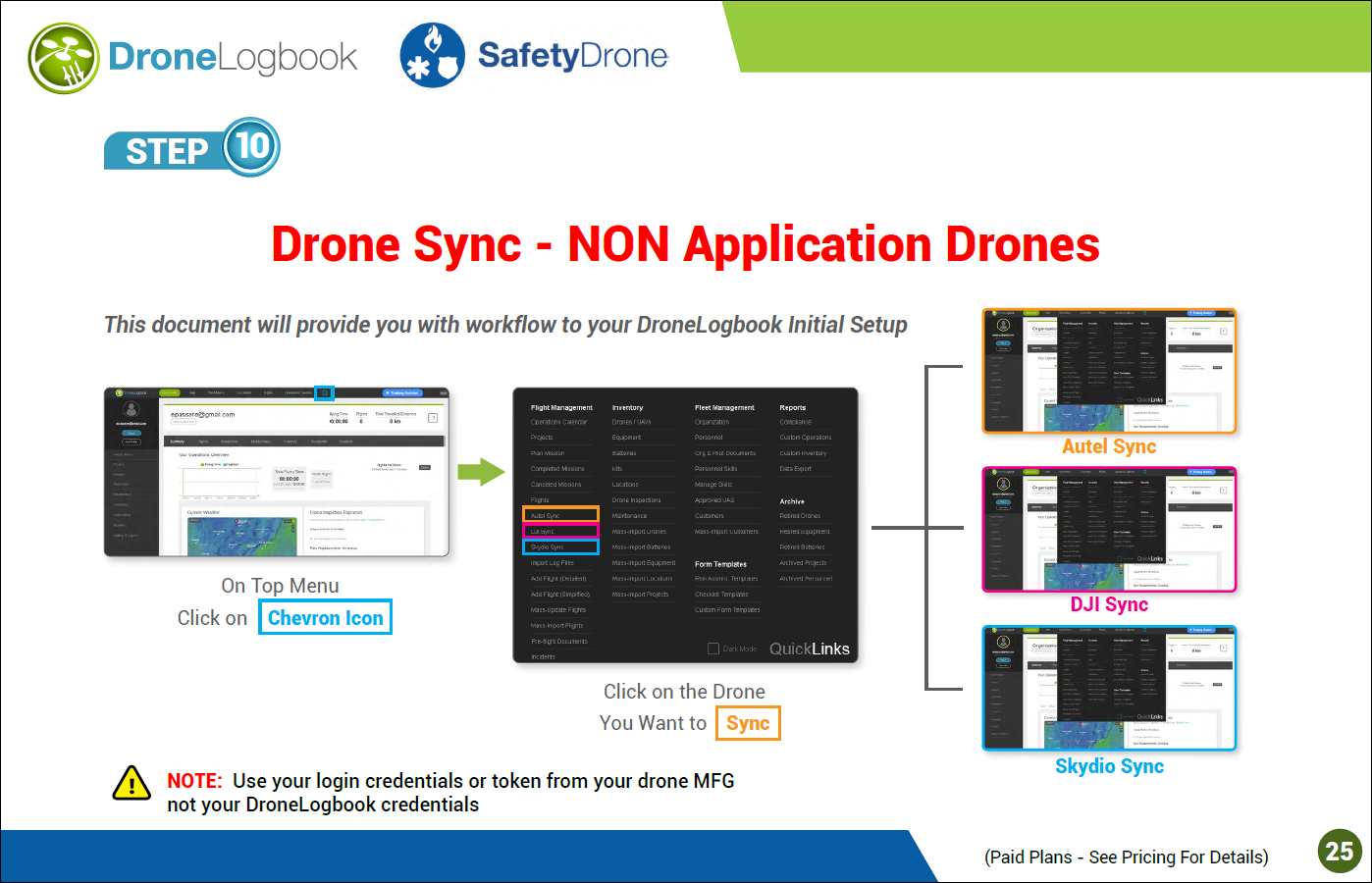Open Custom Inventory report

point(804,453)
